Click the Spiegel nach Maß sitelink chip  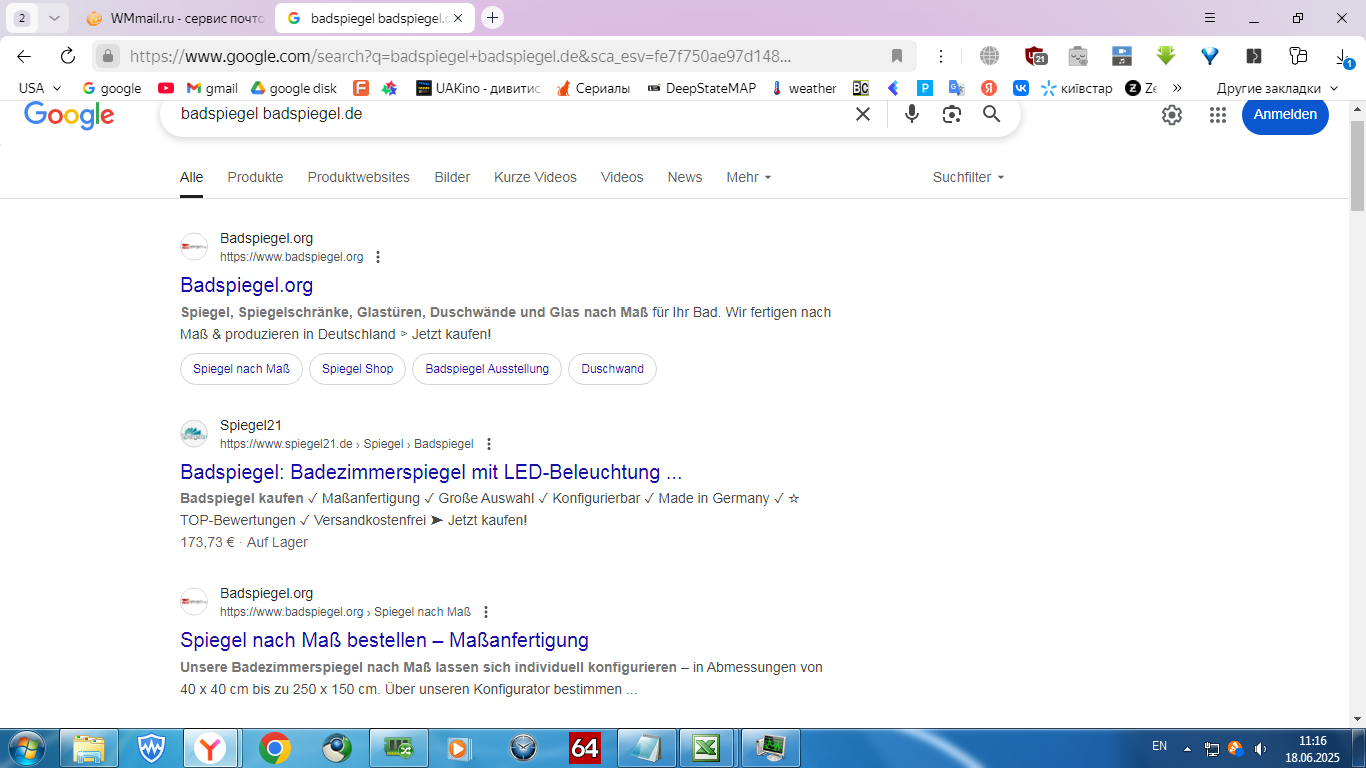241,369
